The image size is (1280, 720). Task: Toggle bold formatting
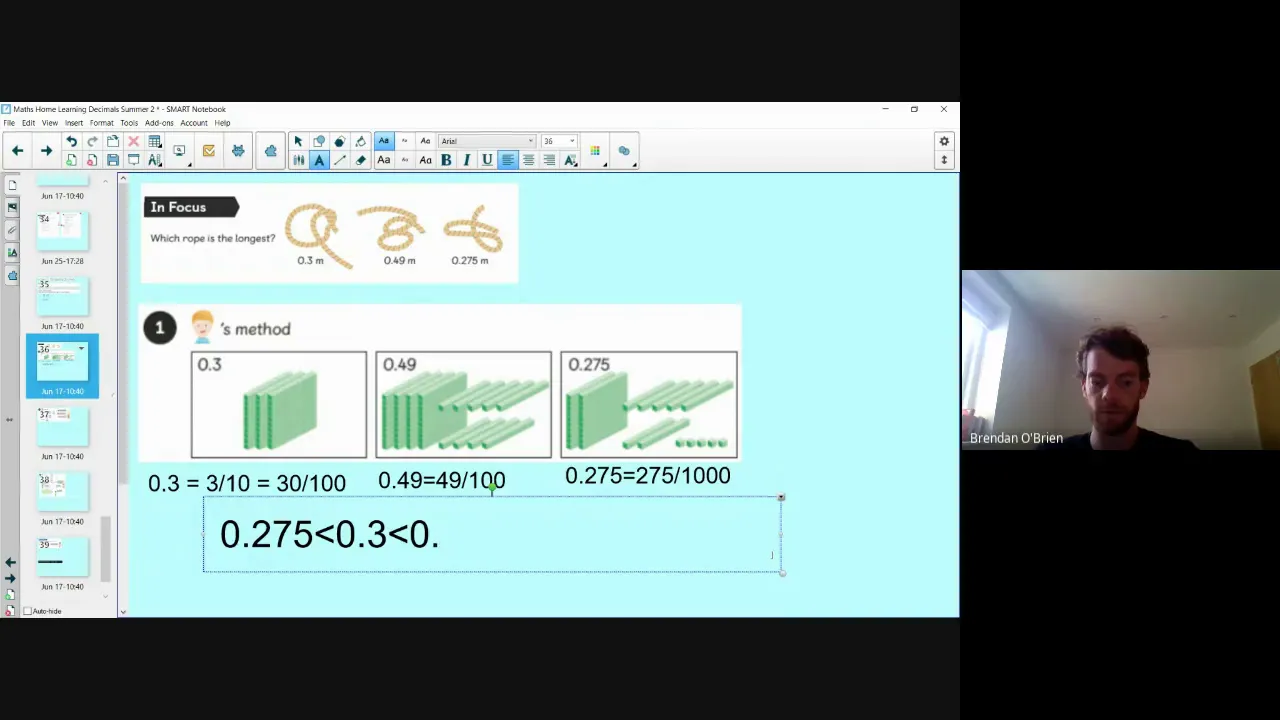coord(446,160)
